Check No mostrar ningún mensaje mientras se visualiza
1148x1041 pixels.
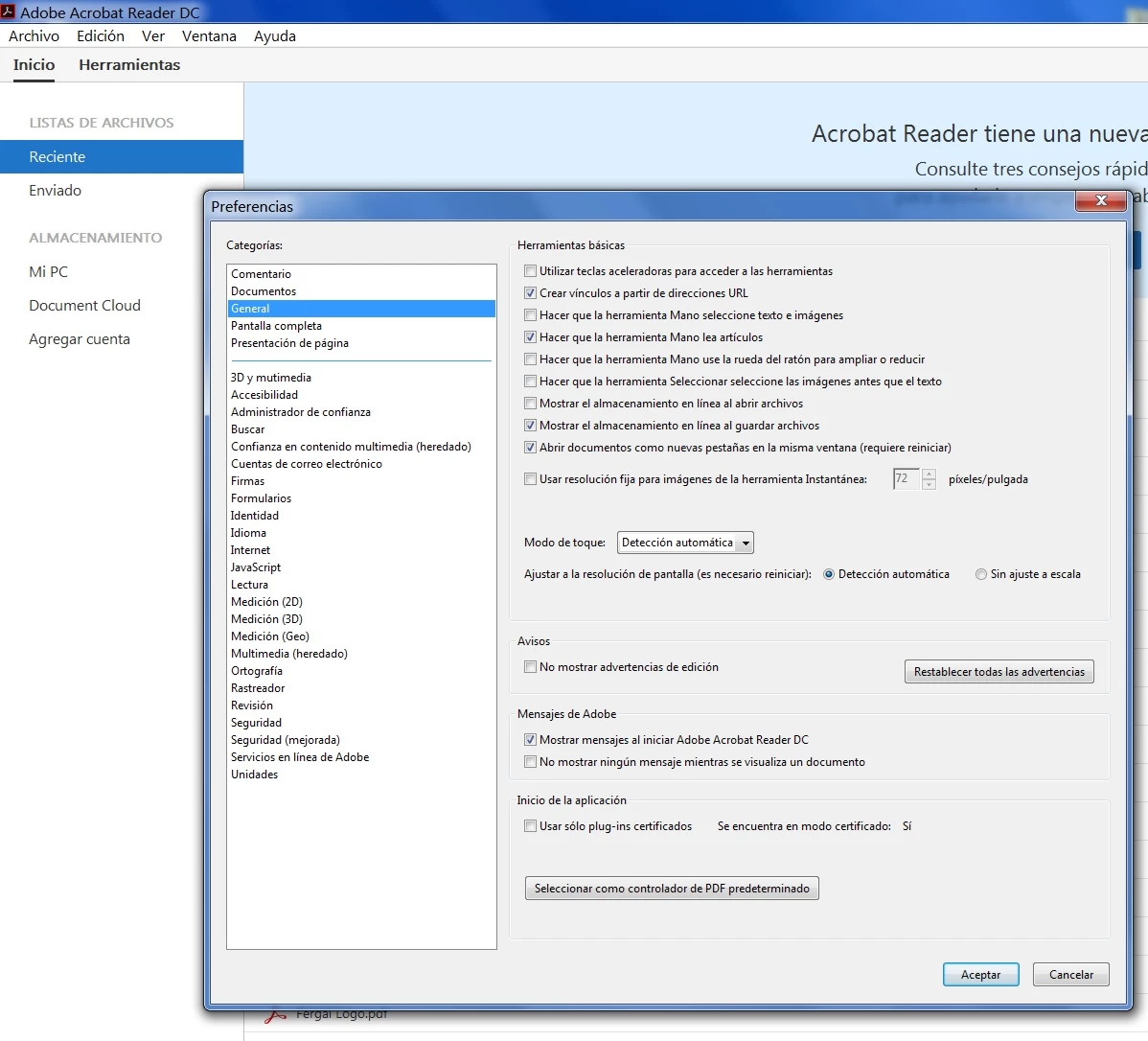pyautogui.click(x=530, y=762)
